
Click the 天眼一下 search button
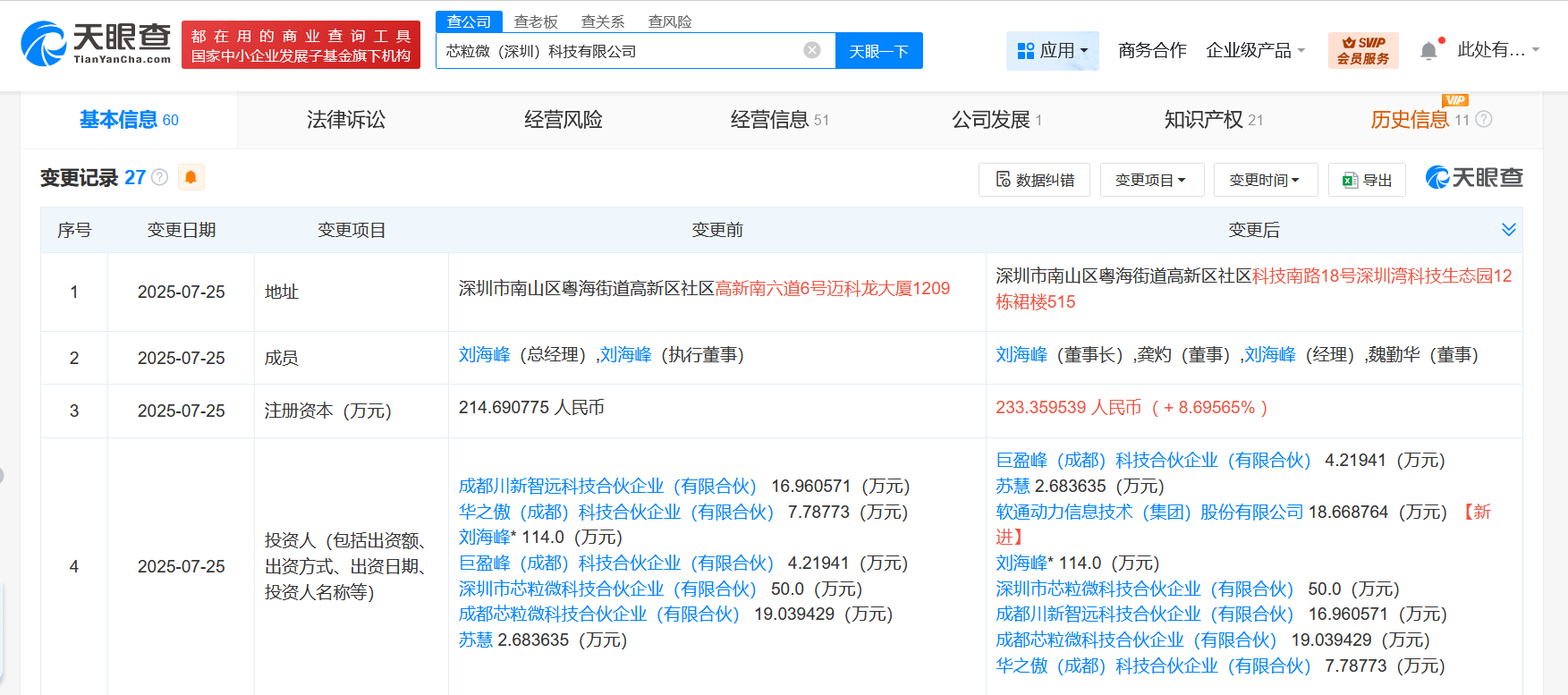pos(878,51)
